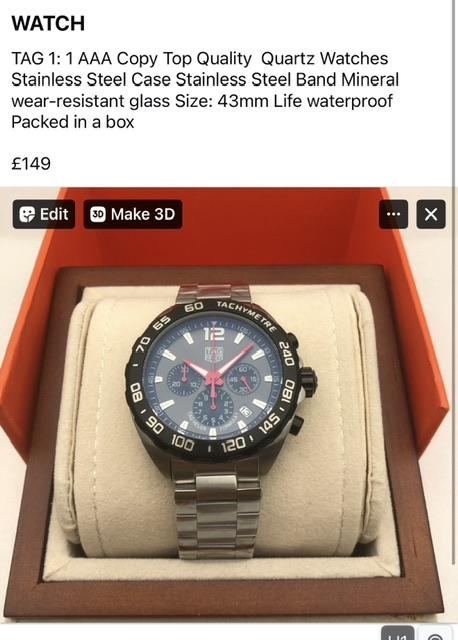The image size is (458, 640).
Task: Click the TACHYMETRE bezel text on the watch
Action: [x=246, y=316]
